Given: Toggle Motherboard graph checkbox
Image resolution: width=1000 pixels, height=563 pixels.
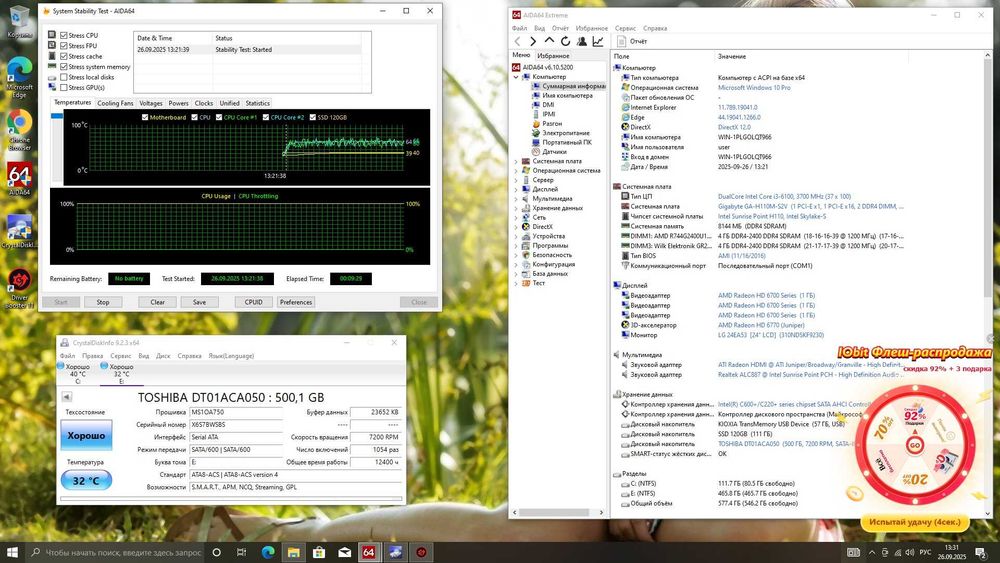Looking at the screenshot, I should (x=145, y=117).
